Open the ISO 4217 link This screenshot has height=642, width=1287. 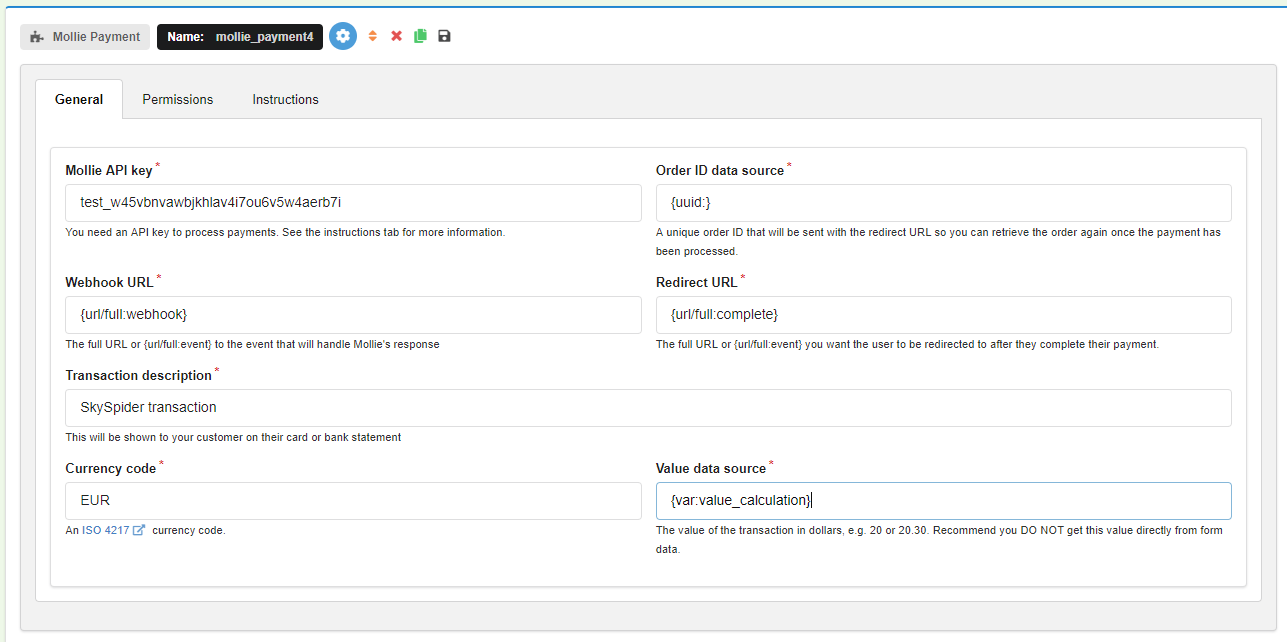coord(105,530)
